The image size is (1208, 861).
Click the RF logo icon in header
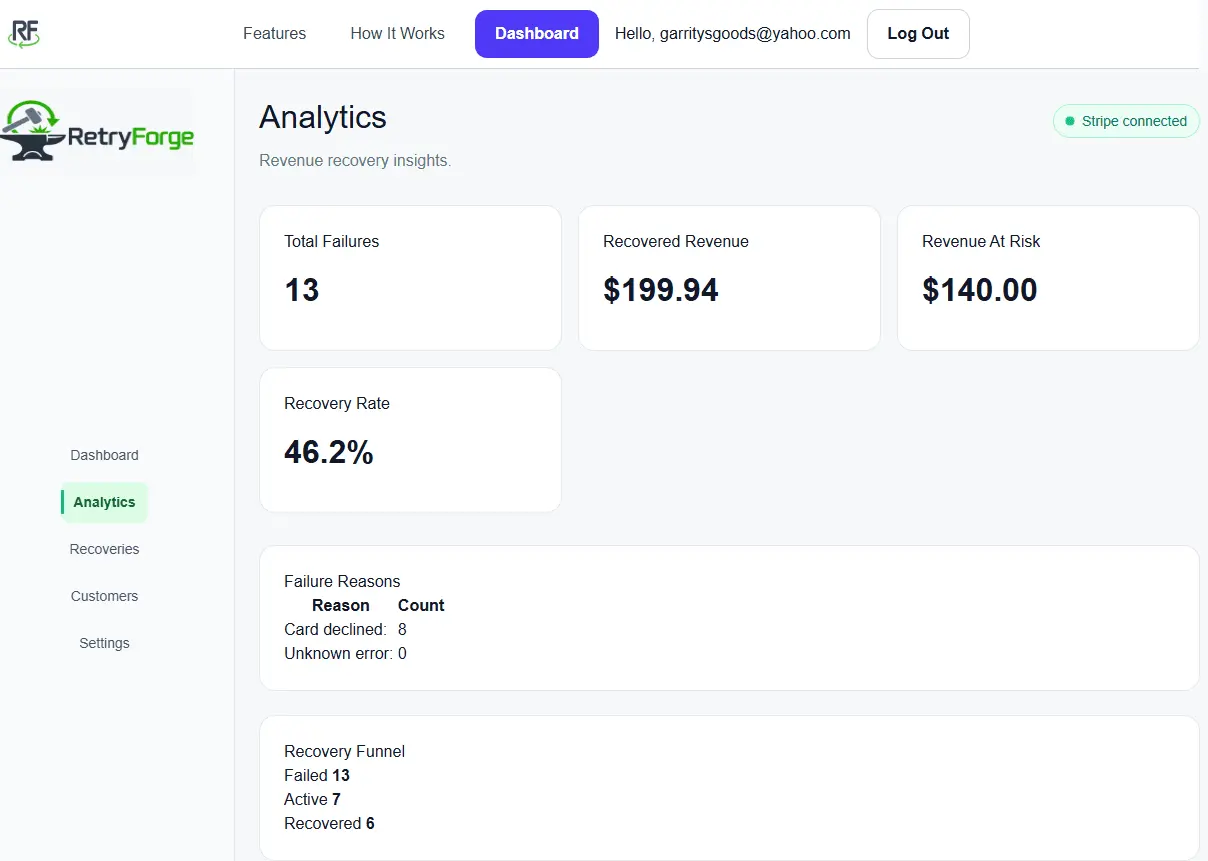[24, 33]
